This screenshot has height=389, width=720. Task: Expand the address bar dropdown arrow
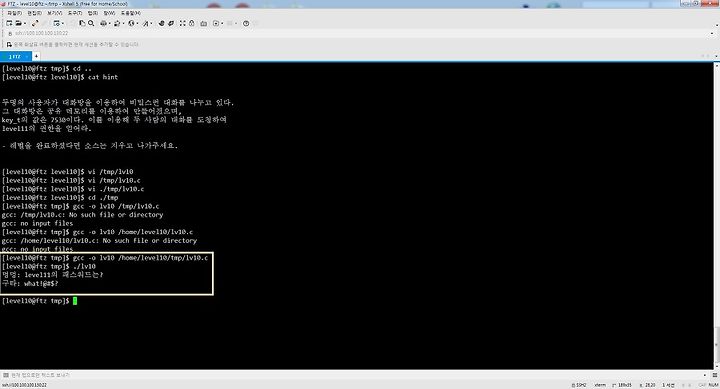(x=712, y=33)
